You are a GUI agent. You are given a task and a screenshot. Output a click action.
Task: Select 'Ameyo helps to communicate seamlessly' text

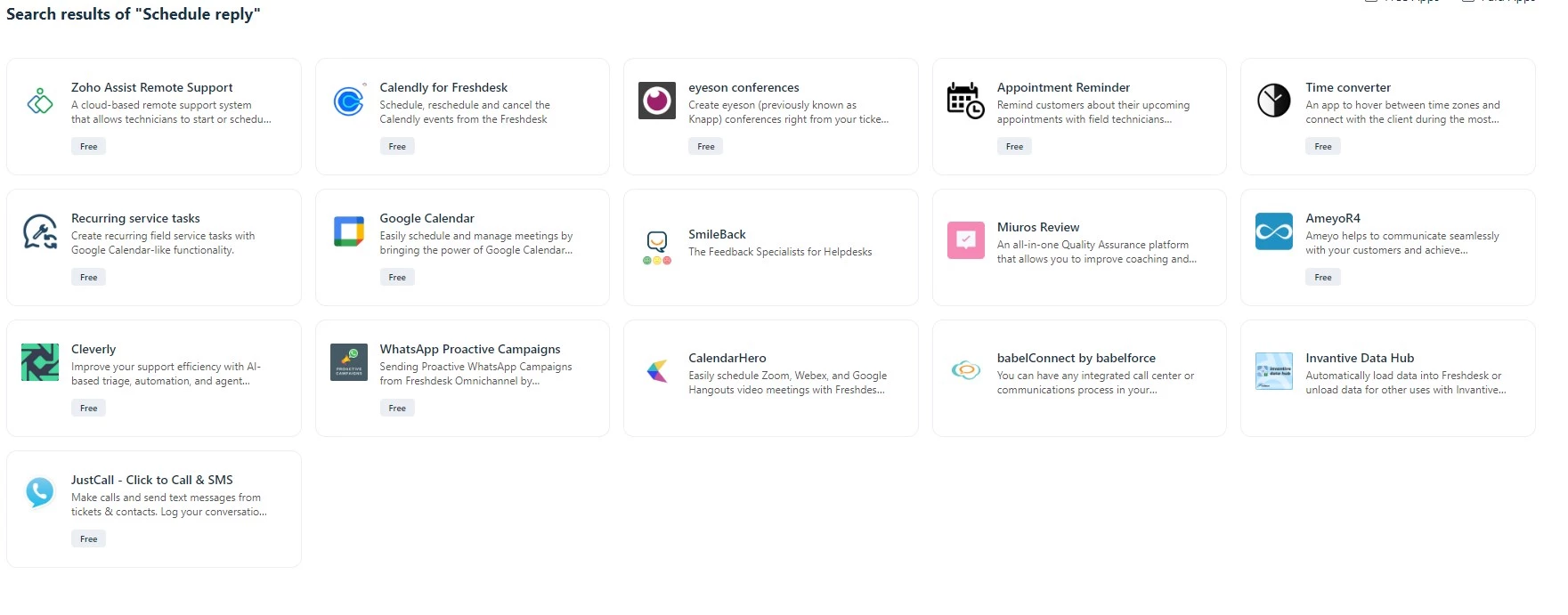click(x=1402, y=236)
